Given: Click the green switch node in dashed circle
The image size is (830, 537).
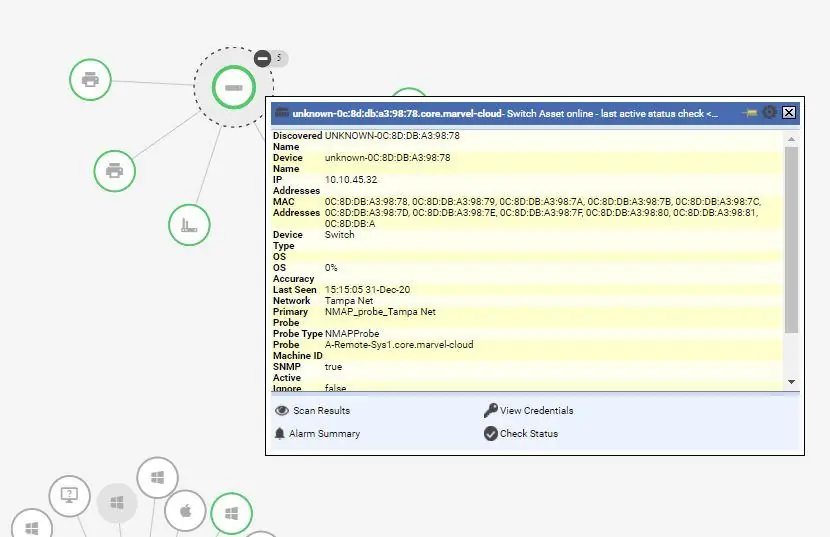Looking at the screenshot, I should [233, 87].
